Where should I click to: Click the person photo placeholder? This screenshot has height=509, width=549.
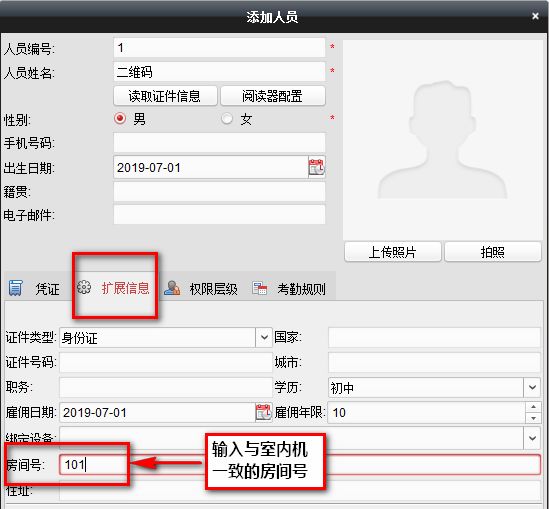443,140
